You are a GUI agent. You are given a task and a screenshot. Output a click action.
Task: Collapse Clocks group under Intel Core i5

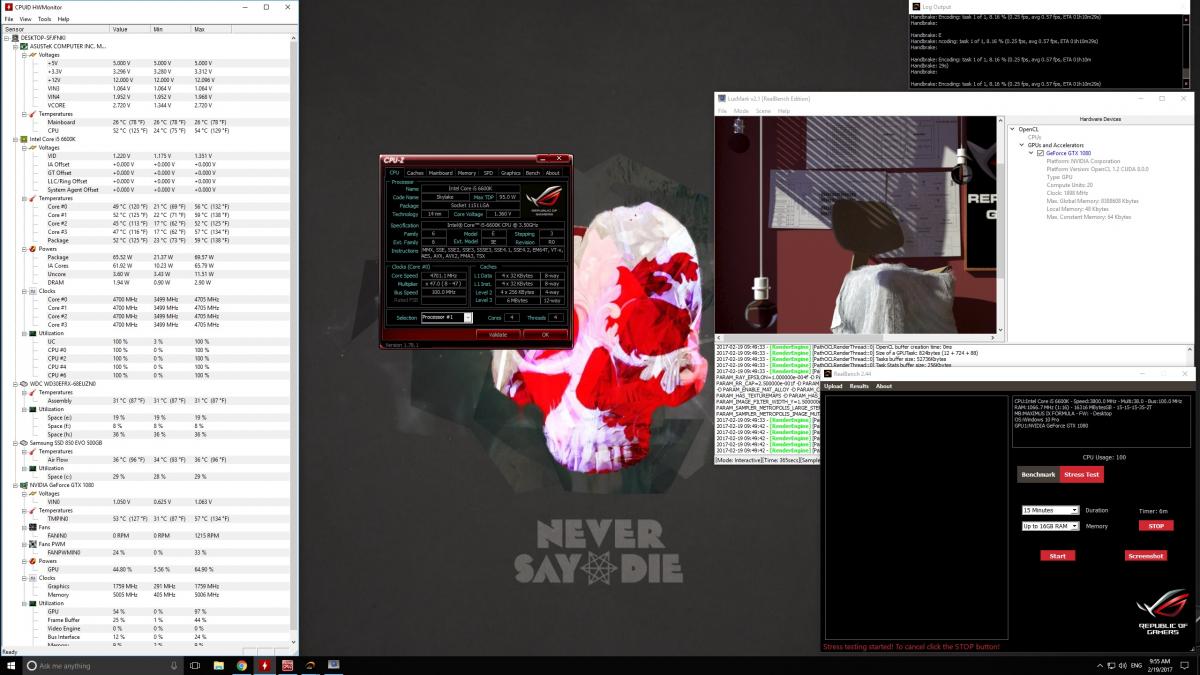[23, 291]
